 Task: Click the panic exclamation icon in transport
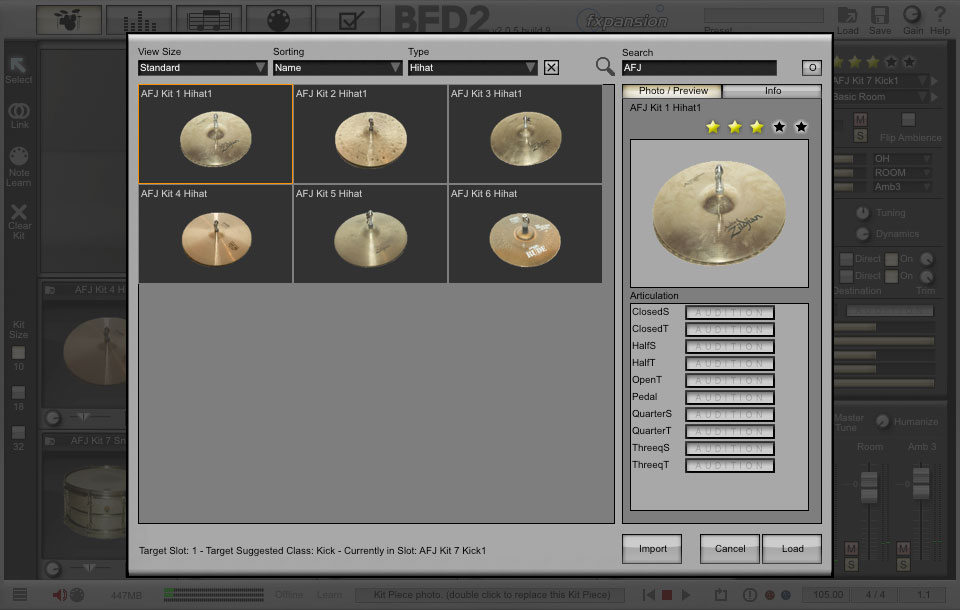click(x=749, y=595)
